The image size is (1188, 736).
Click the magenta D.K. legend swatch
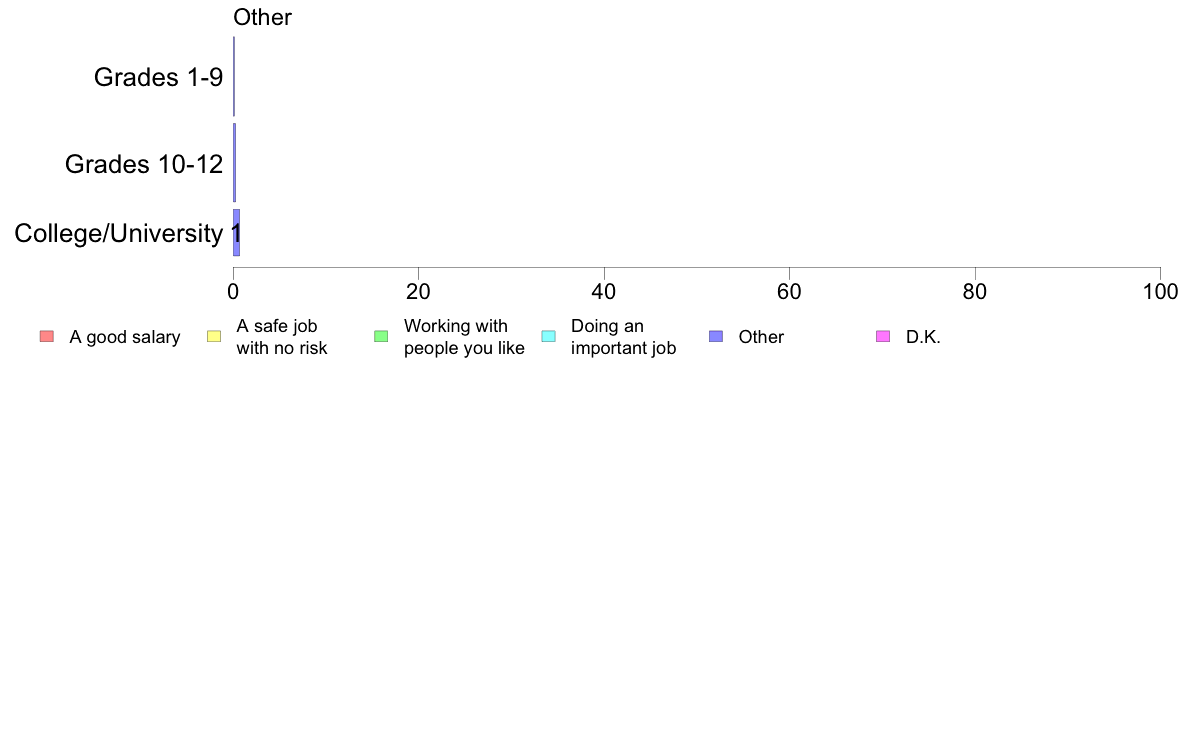pyautogui.click(x=883, y=337)
